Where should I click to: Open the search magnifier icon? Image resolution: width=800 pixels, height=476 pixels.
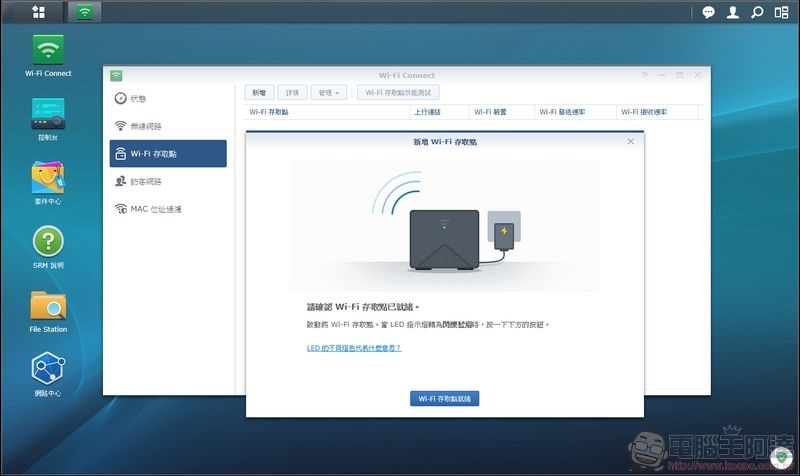[757, 12]
